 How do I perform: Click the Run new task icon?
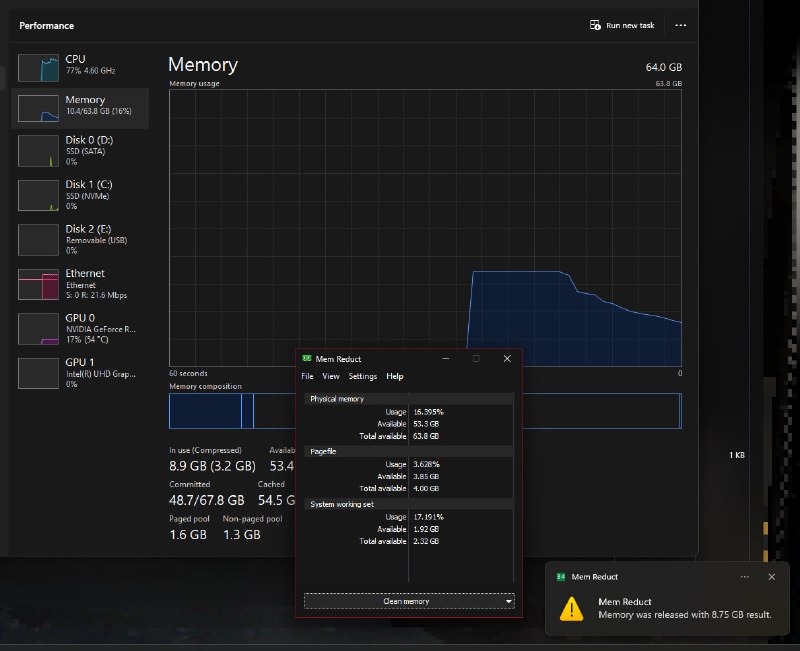[596, 25]
